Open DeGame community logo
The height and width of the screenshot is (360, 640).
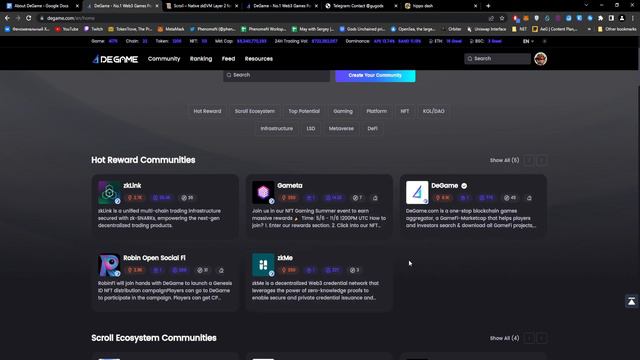pos(417,192)
